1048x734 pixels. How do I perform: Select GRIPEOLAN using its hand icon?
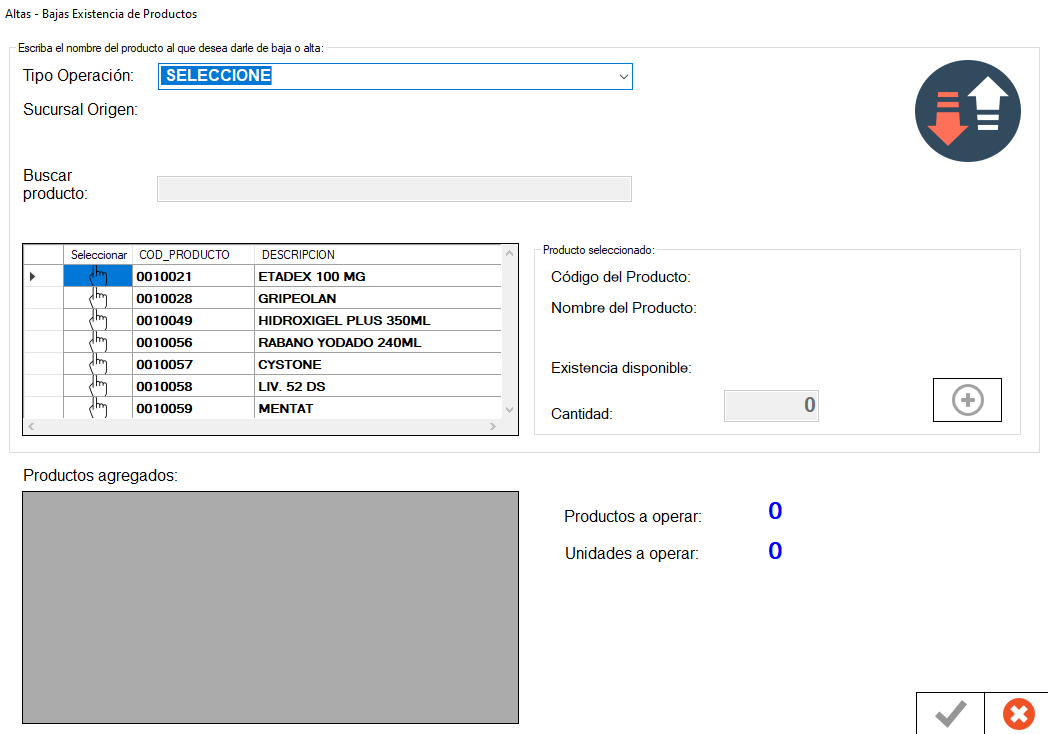pyautogui.click(x=98, y=298)
